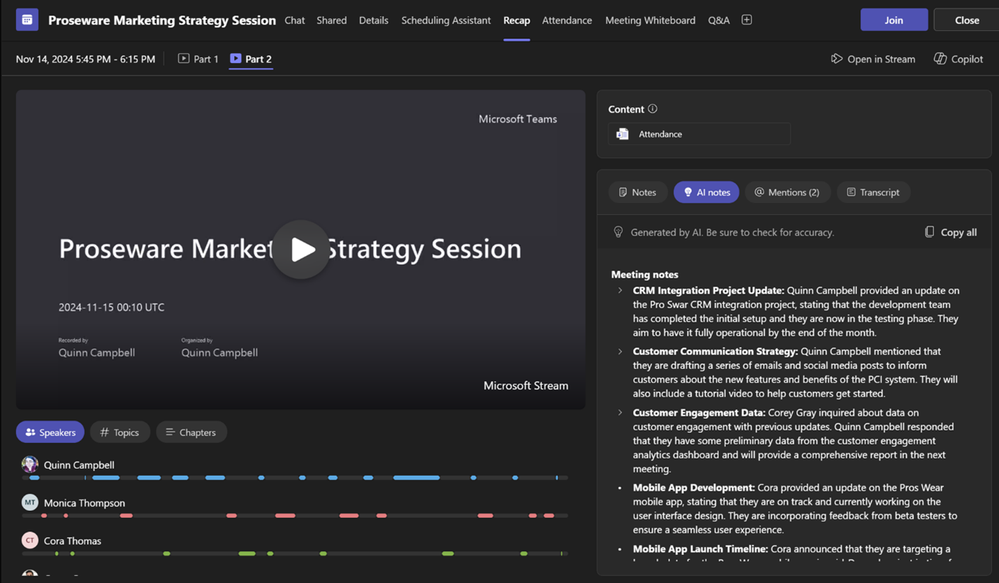Copy all AI notes
This screenshot has width=999, height=583.
point(951,232)
